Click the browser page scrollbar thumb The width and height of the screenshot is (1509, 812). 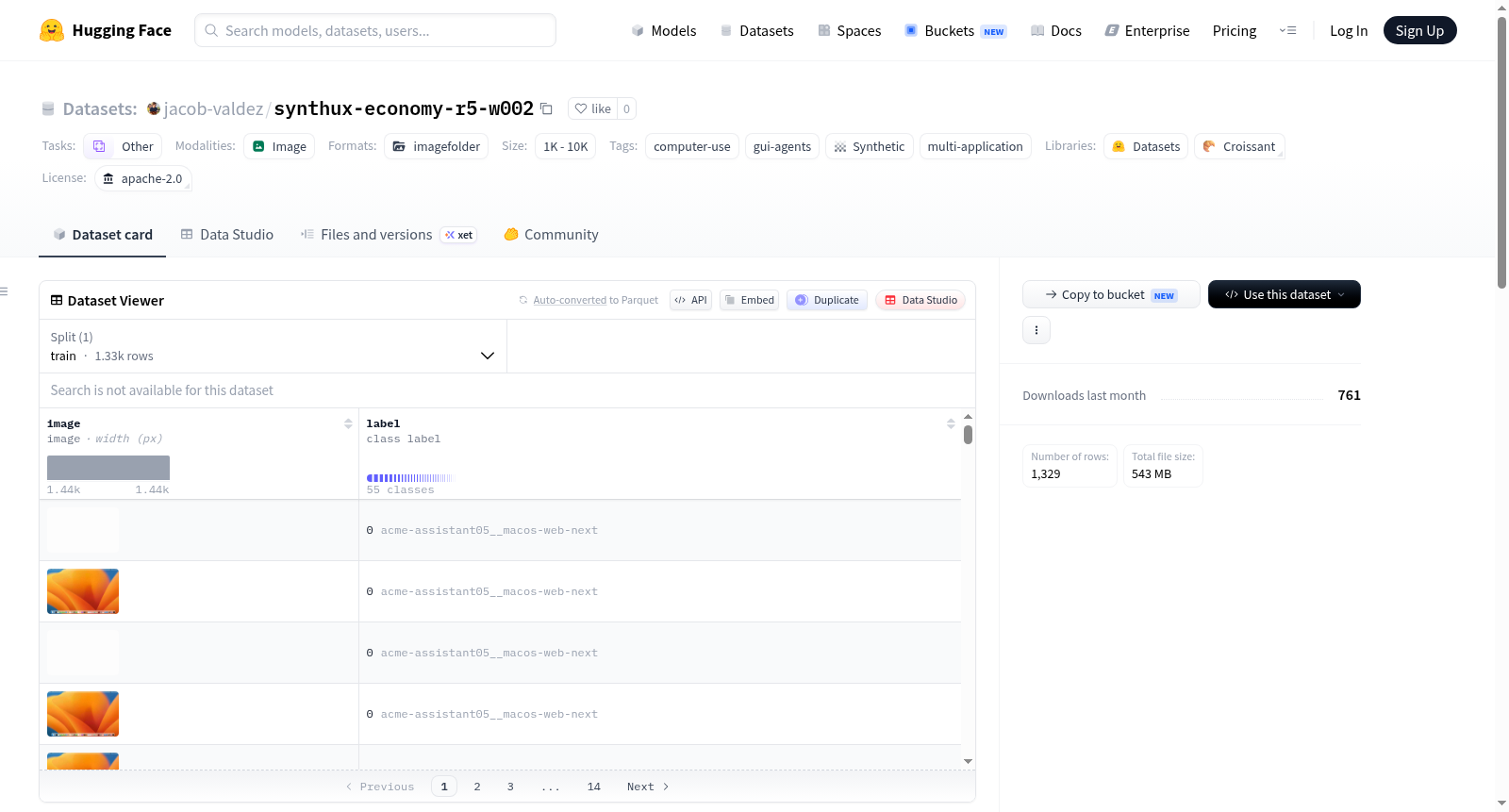pos(1501,151)
